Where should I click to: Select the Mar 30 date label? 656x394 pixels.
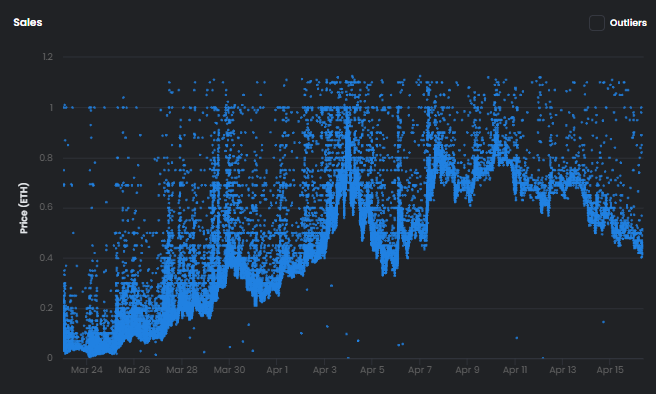tap(229, 370)
